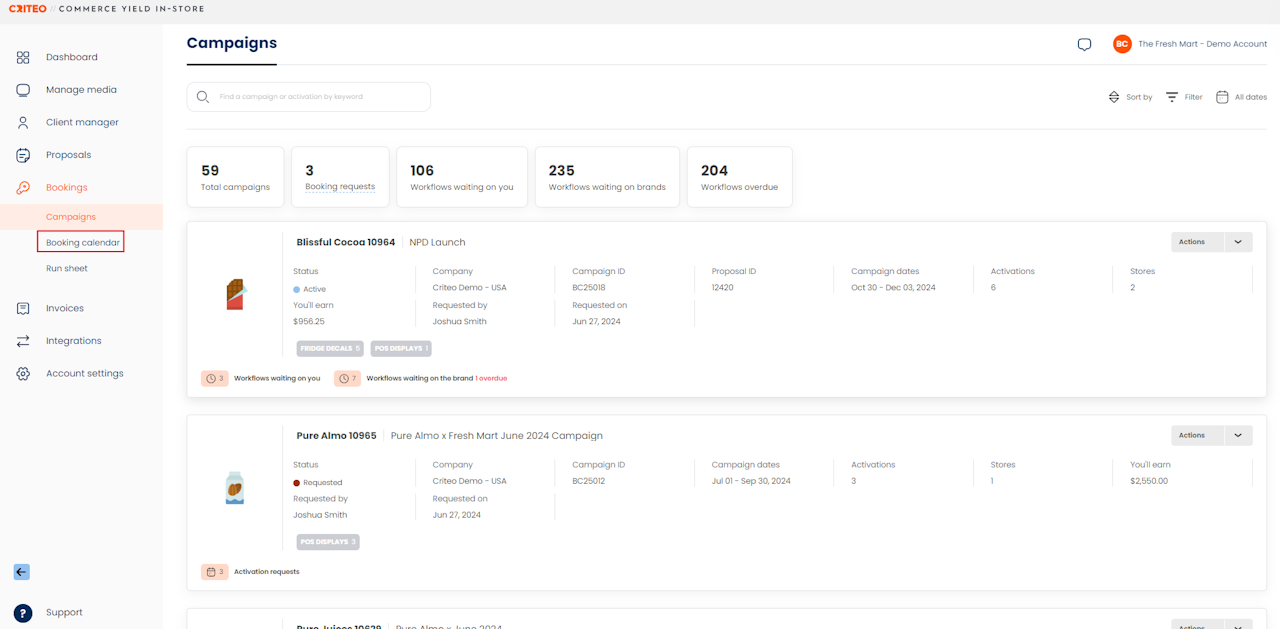
Task: Open the Run sheet submenu item
Action: click(x=67, y=269)
